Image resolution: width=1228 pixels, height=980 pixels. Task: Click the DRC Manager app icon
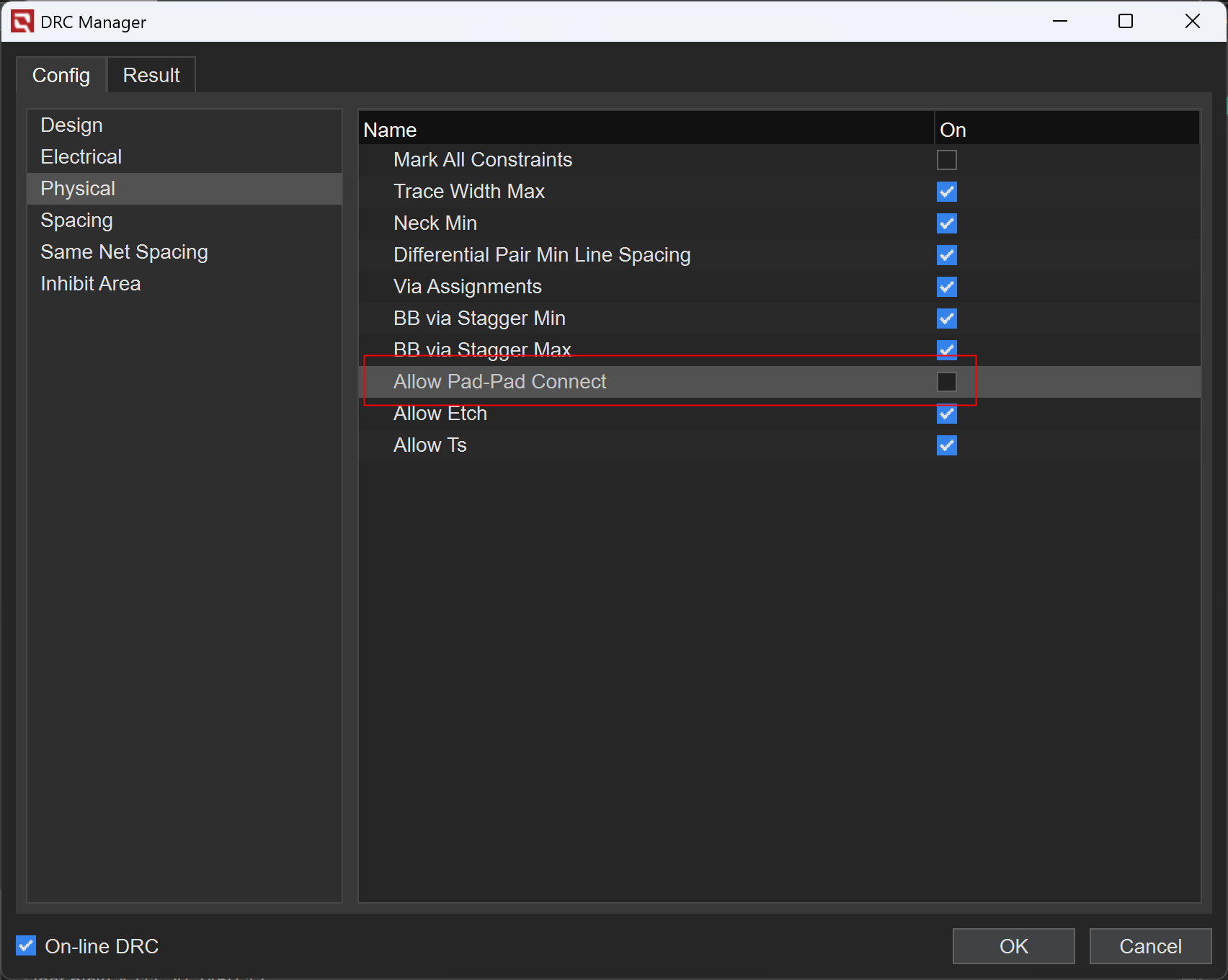[x=22, y=22]
